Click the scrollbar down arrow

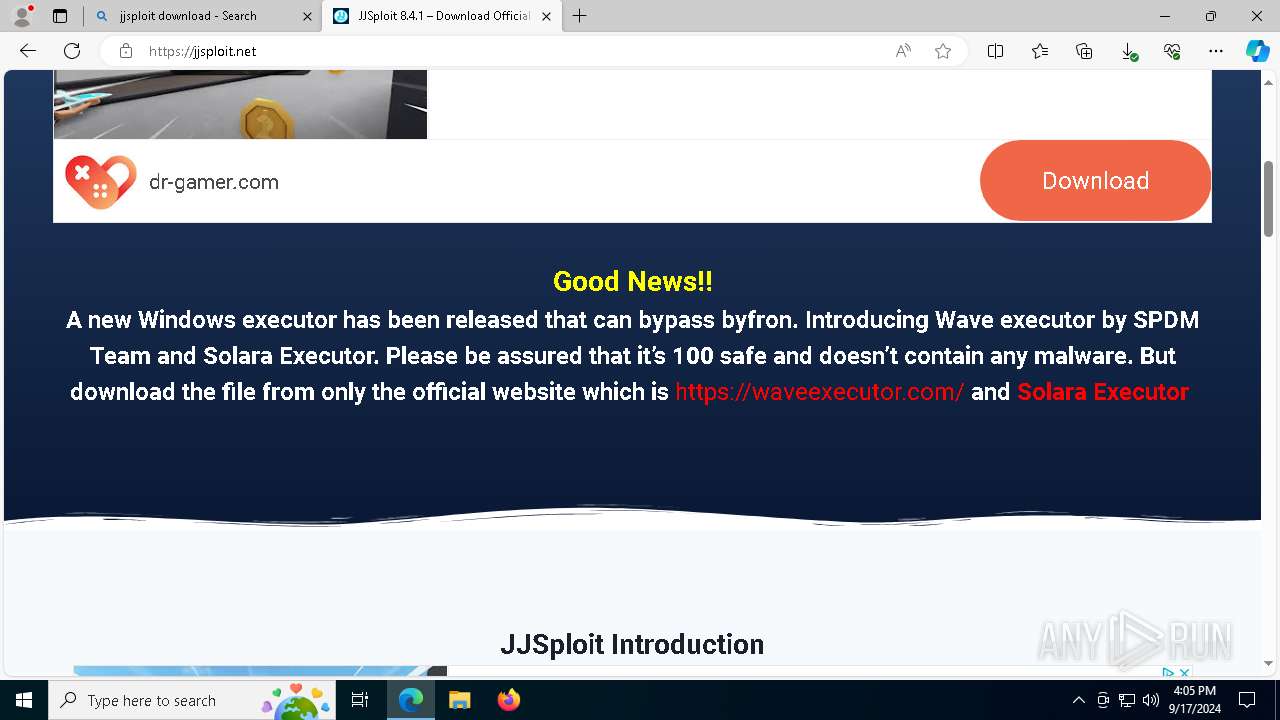pos(1269,663)
